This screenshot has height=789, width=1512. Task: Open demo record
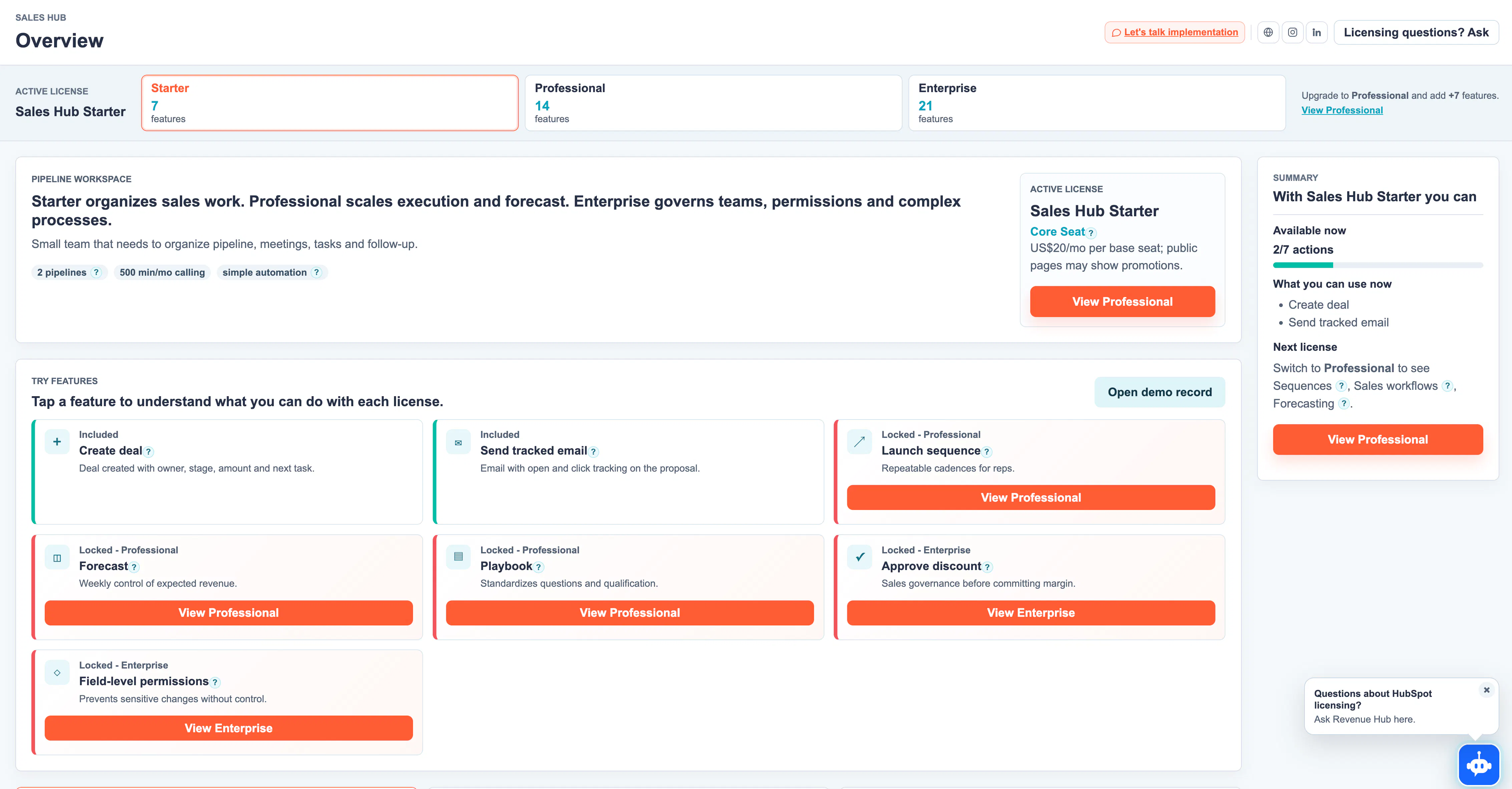[x=1159, y=392]
